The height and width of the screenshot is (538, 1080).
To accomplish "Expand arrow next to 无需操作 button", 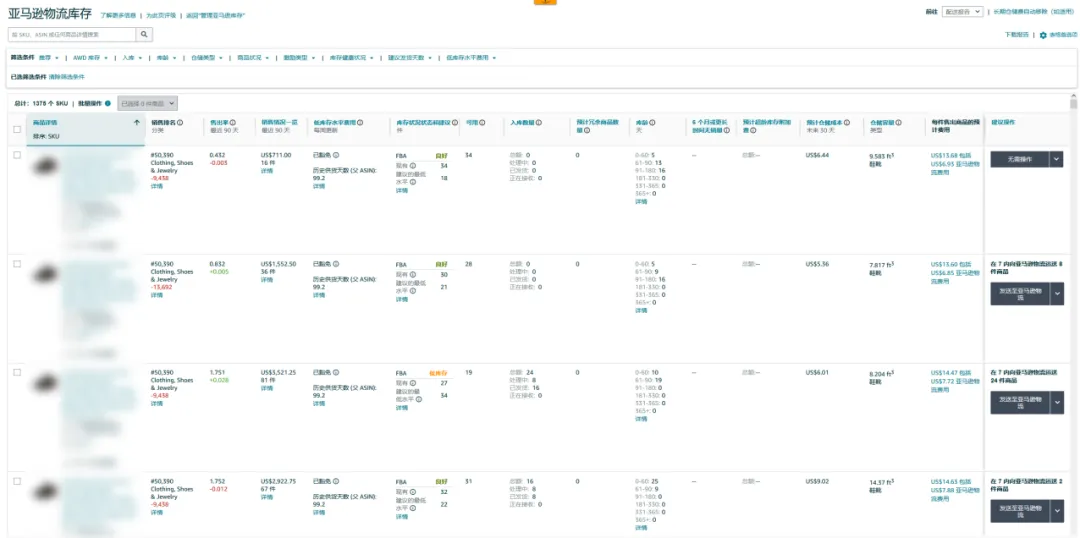I will point(1057,159).
